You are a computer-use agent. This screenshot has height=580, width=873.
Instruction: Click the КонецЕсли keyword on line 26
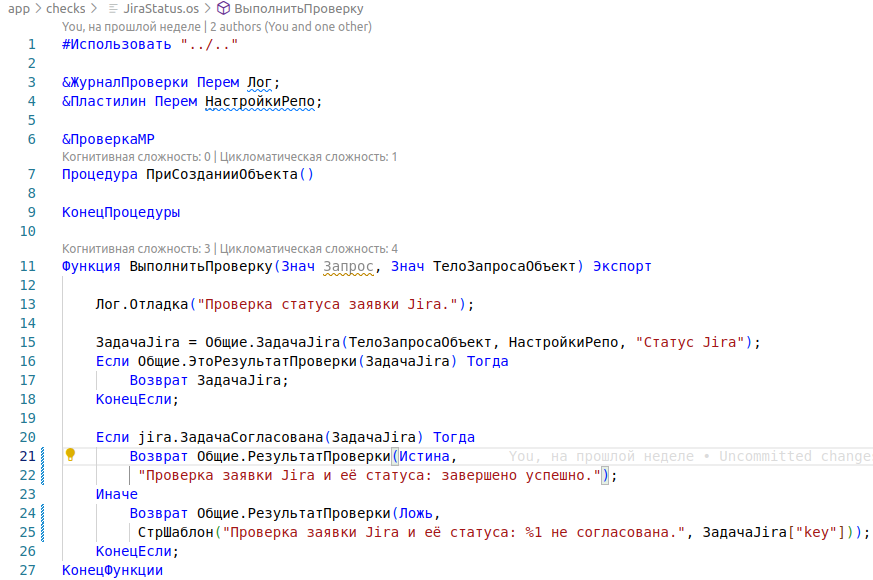point(134,552)
